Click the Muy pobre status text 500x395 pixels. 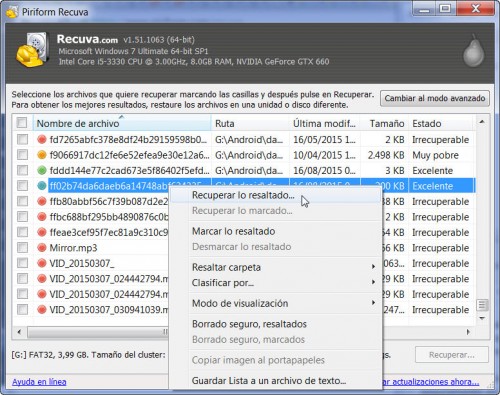[x=435, y=155]
